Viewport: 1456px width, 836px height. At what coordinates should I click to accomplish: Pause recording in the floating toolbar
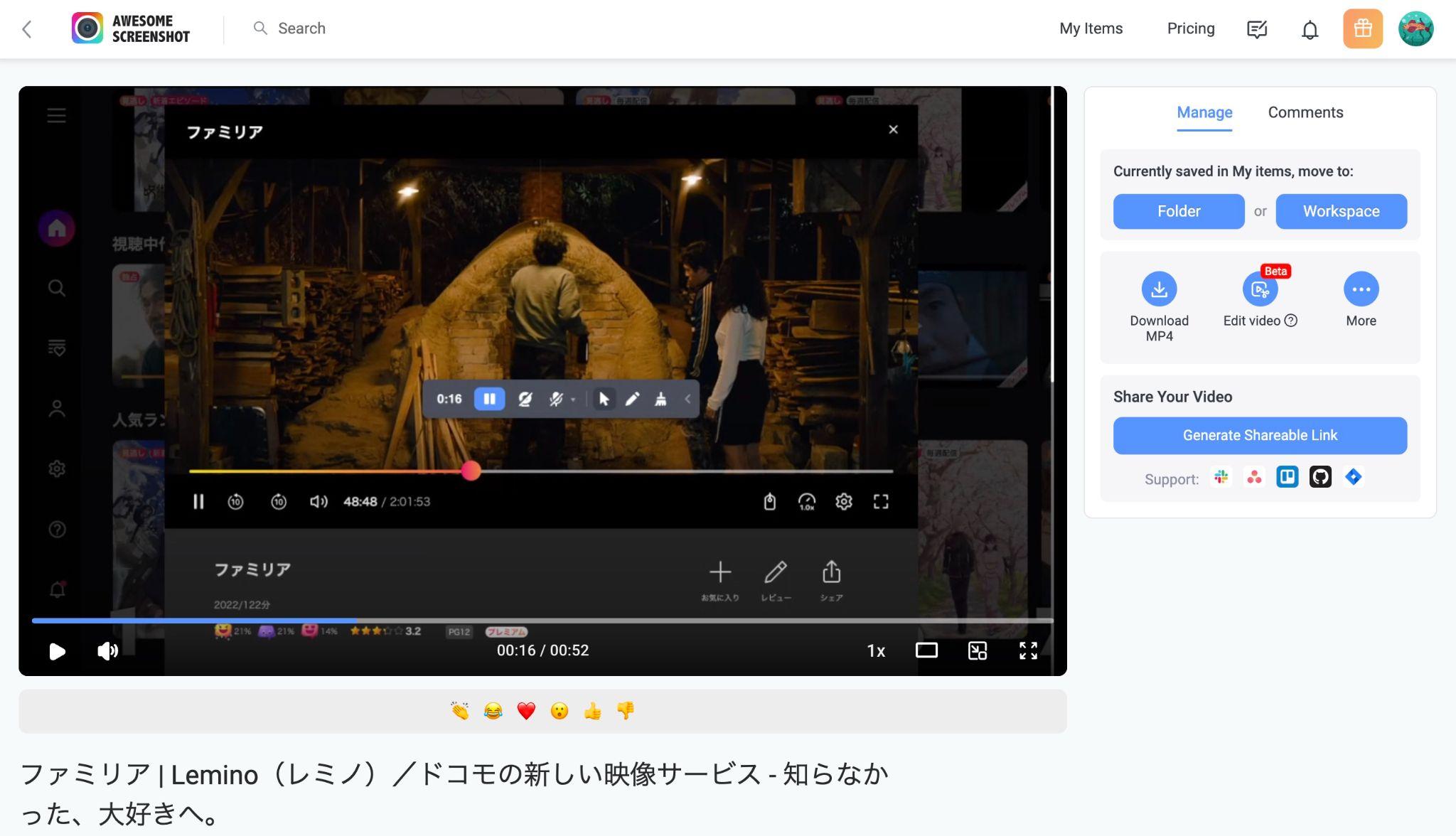pyautogui.click(x=489, y=399)
